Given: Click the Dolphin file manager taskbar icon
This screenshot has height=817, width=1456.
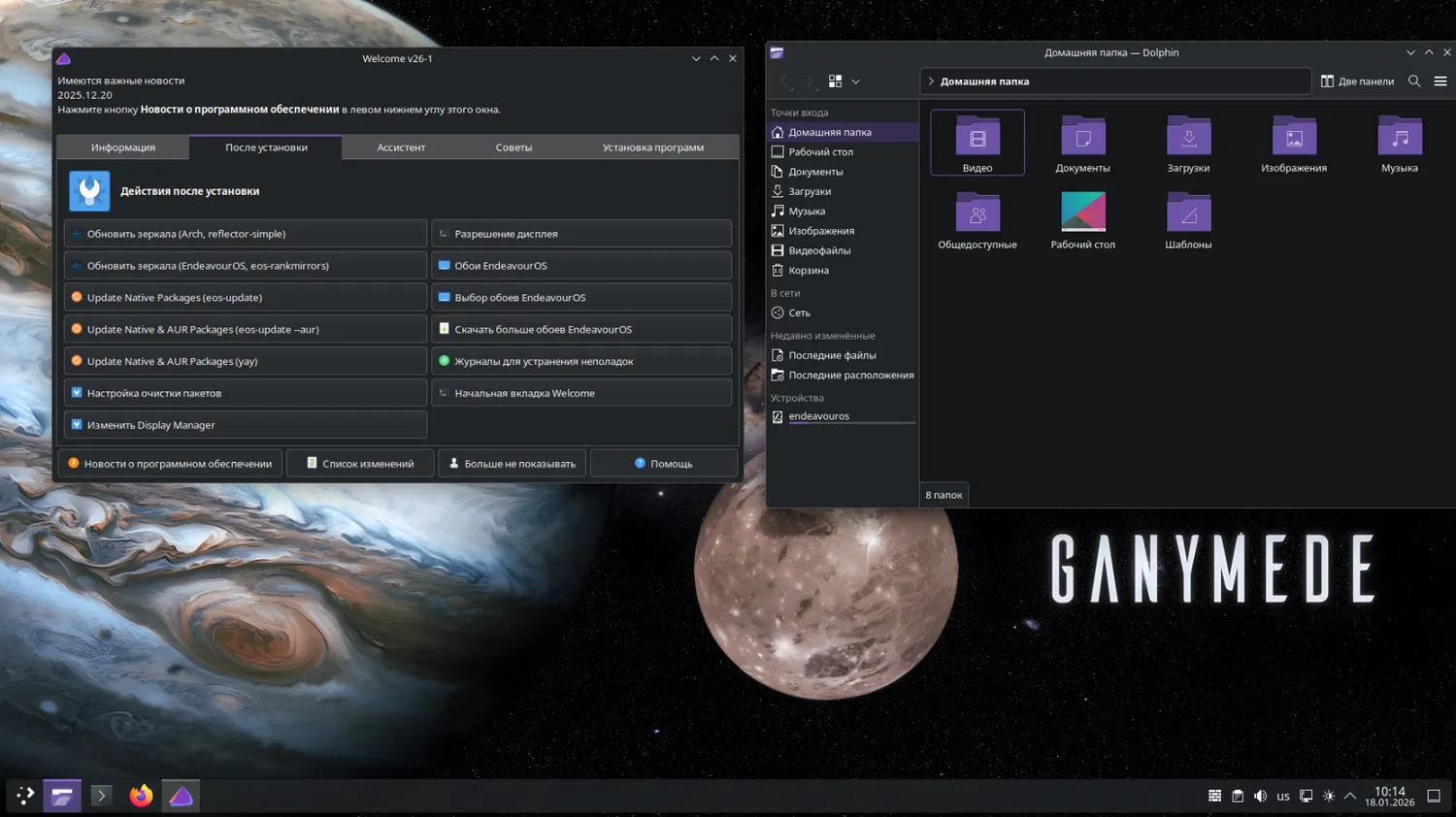Looking at the screenshot, I should click(62, 796).
